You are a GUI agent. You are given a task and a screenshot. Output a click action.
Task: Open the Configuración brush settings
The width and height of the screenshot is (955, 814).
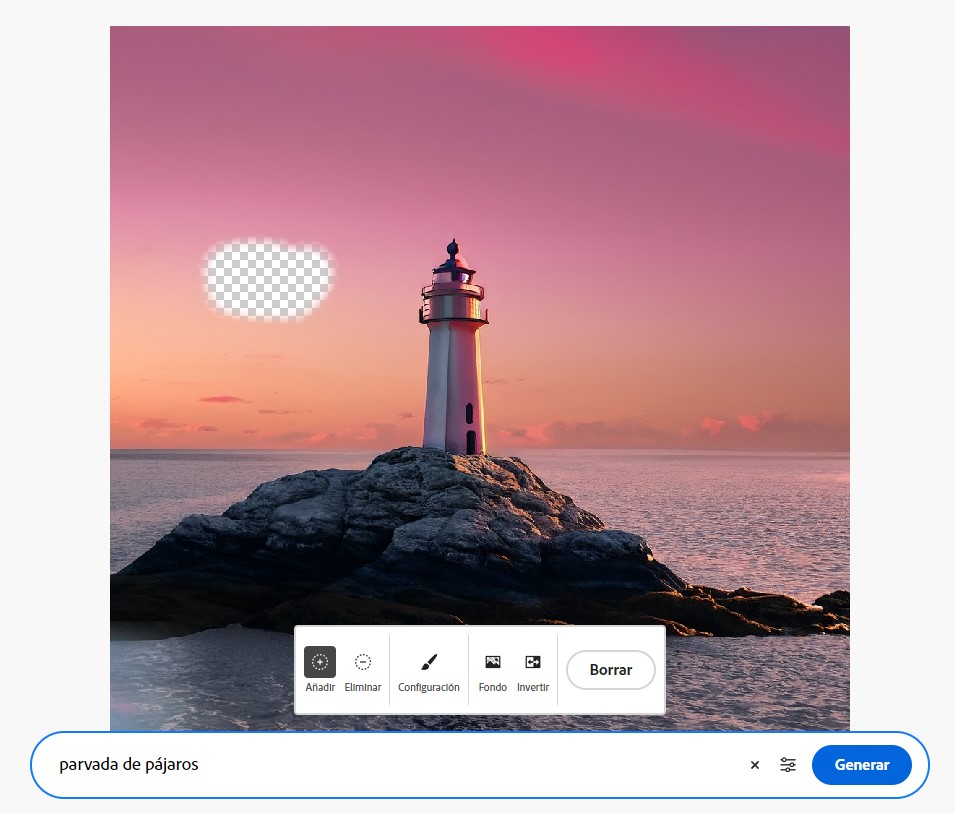tap(428, 662)
